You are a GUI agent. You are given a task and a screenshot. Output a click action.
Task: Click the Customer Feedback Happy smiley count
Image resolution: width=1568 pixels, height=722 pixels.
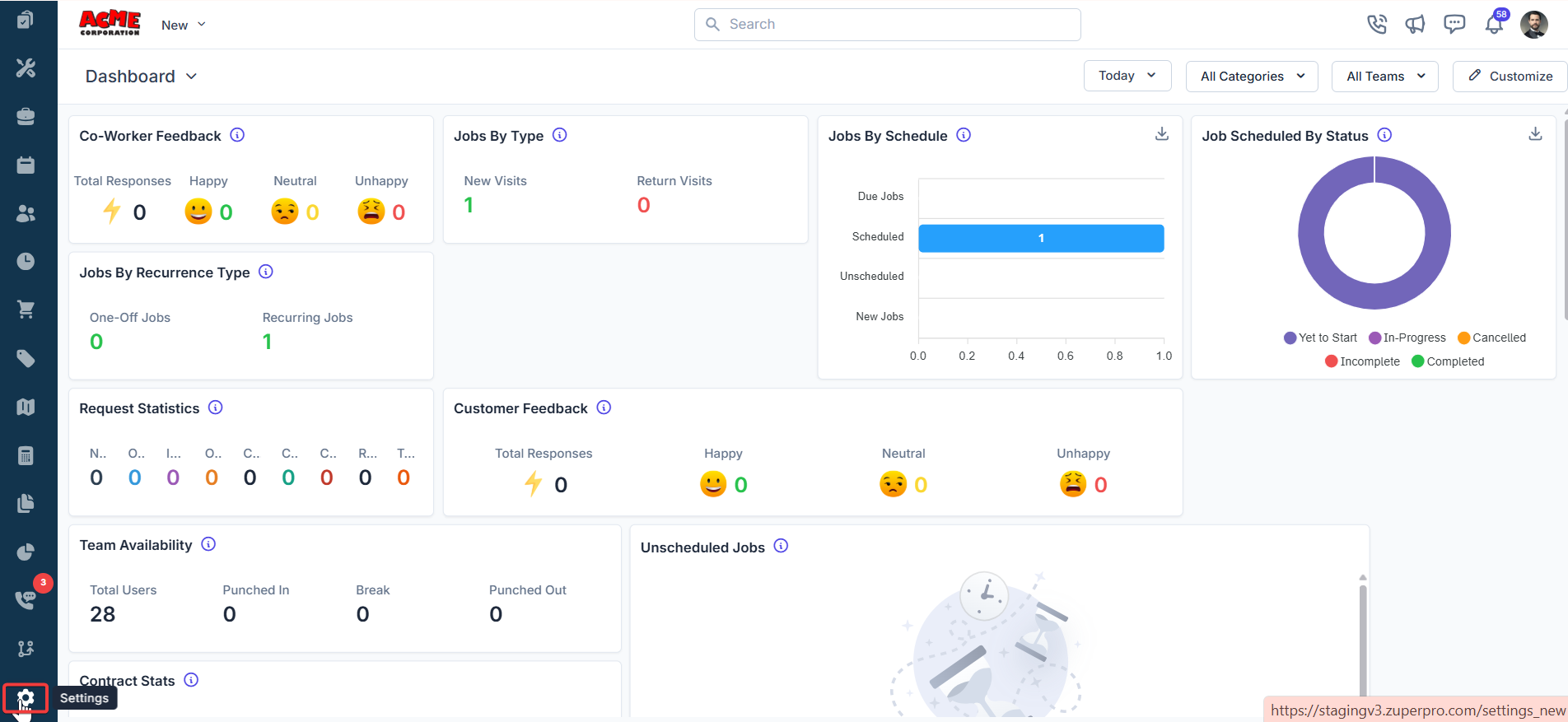point(740,485)
